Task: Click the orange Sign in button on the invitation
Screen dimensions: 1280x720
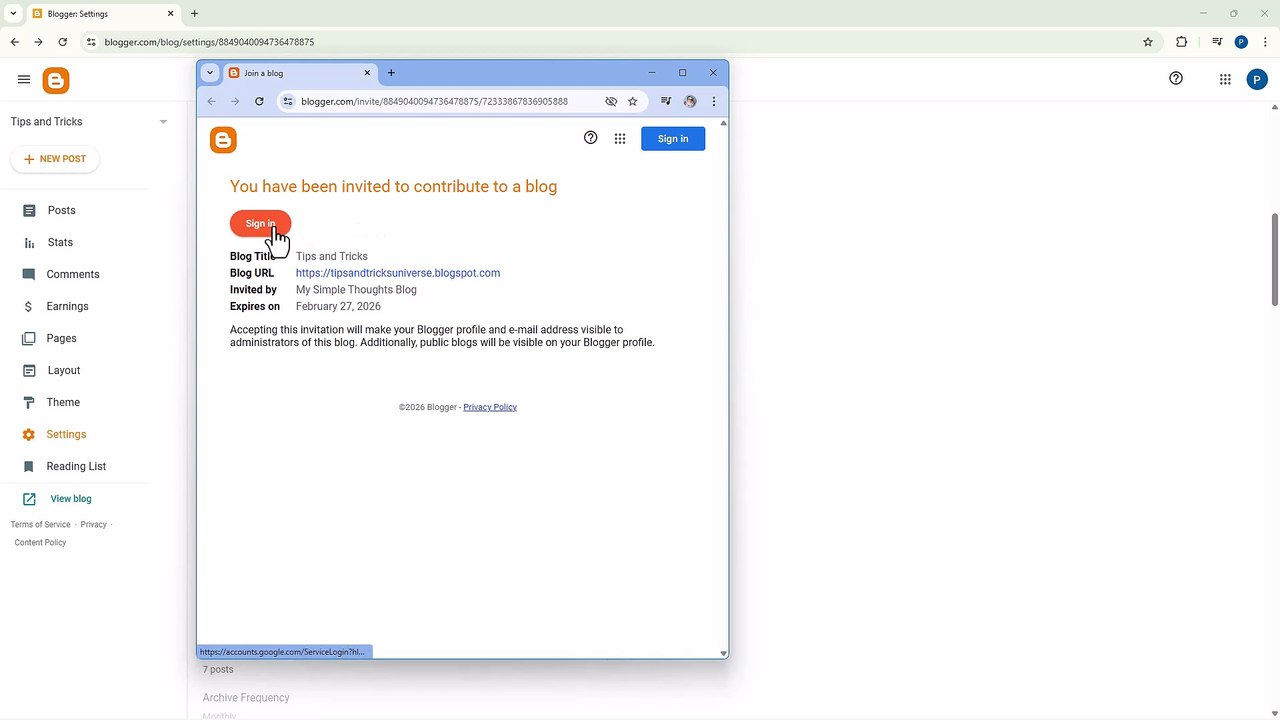Action: point(260,223)
